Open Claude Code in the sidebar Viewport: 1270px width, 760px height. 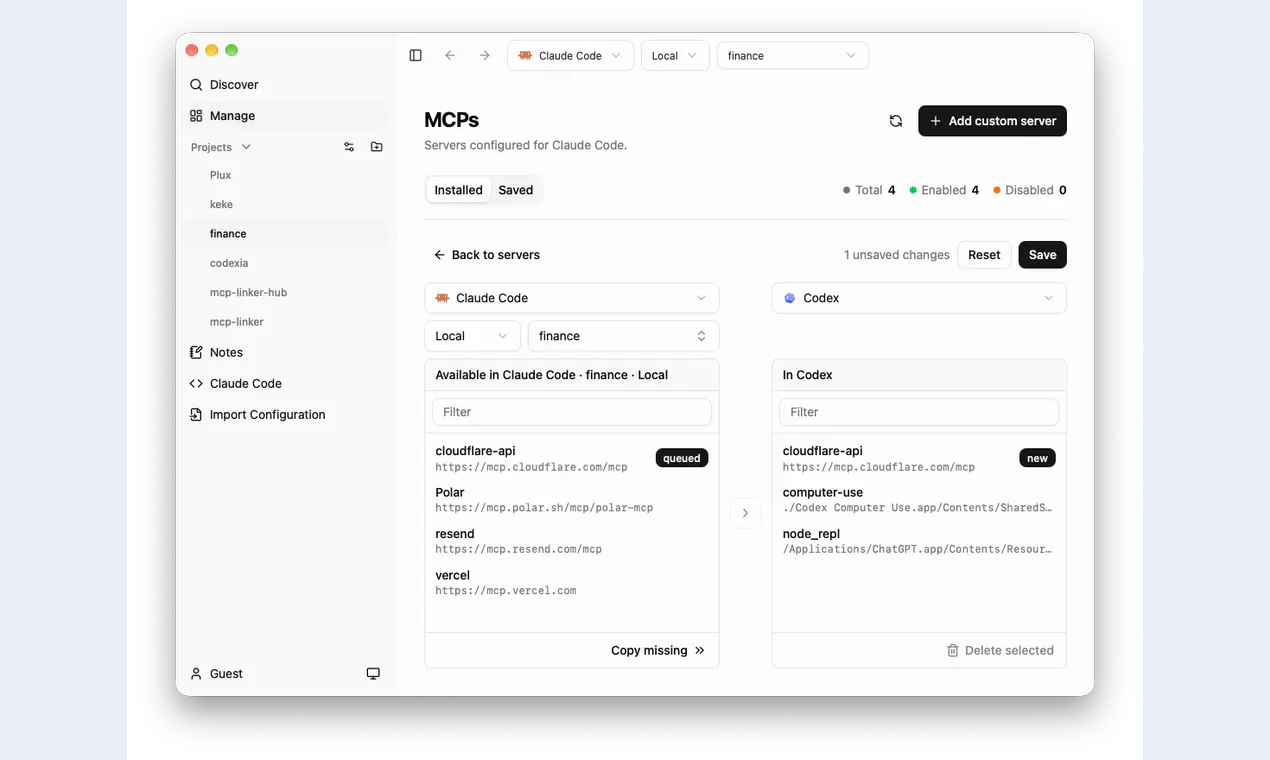(x=286, y=383)
